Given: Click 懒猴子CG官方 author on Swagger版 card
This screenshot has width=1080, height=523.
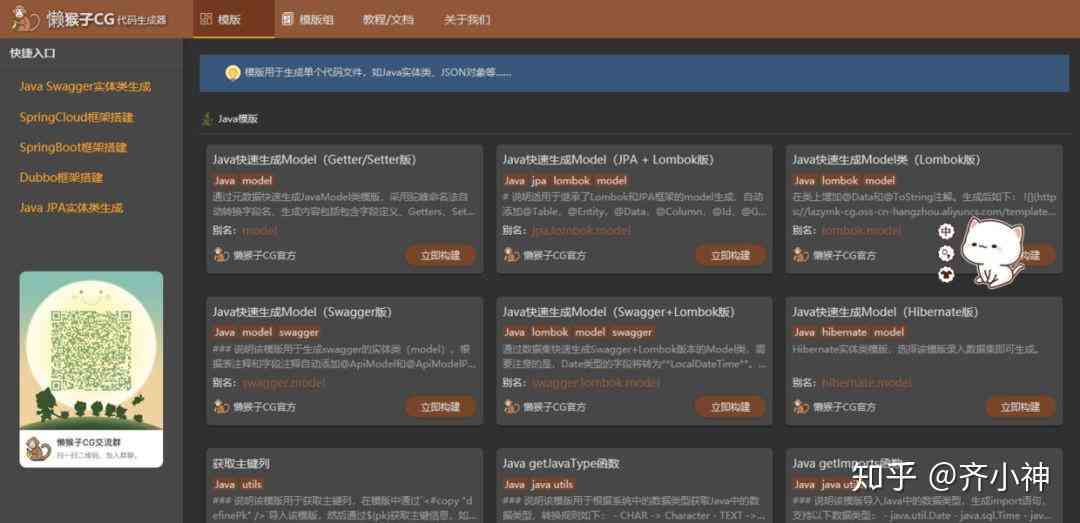Looking at the screenshot, I should 264,407.
